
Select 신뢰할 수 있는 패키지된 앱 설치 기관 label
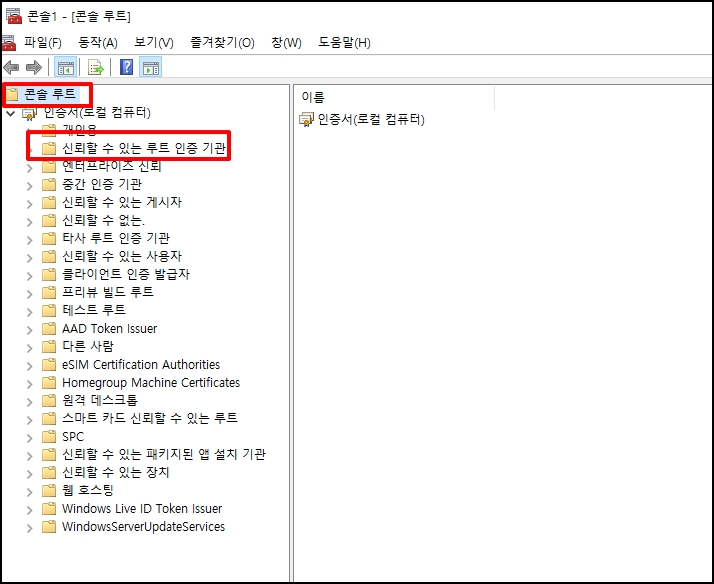click(163, 455)
